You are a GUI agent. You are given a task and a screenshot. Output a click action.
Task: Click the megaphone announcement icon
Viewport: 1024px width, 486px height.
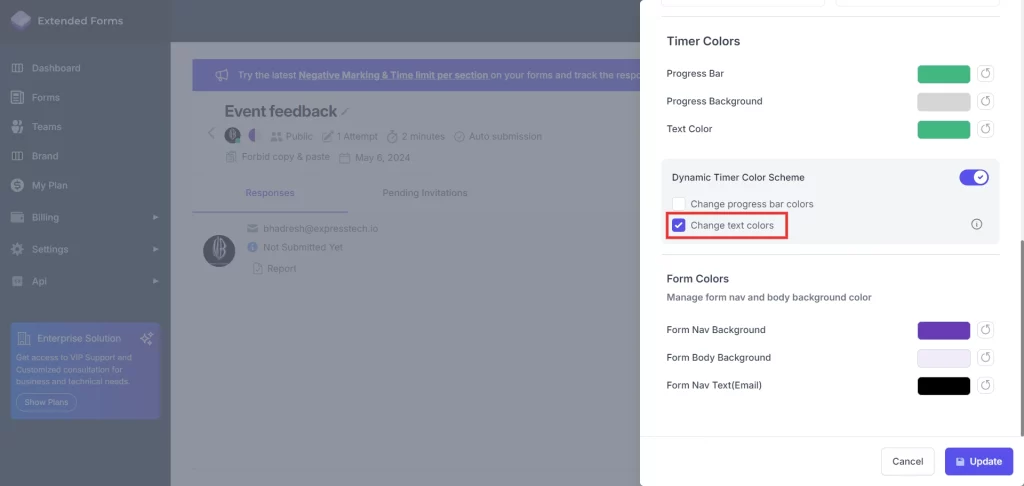tap(221, 75)
